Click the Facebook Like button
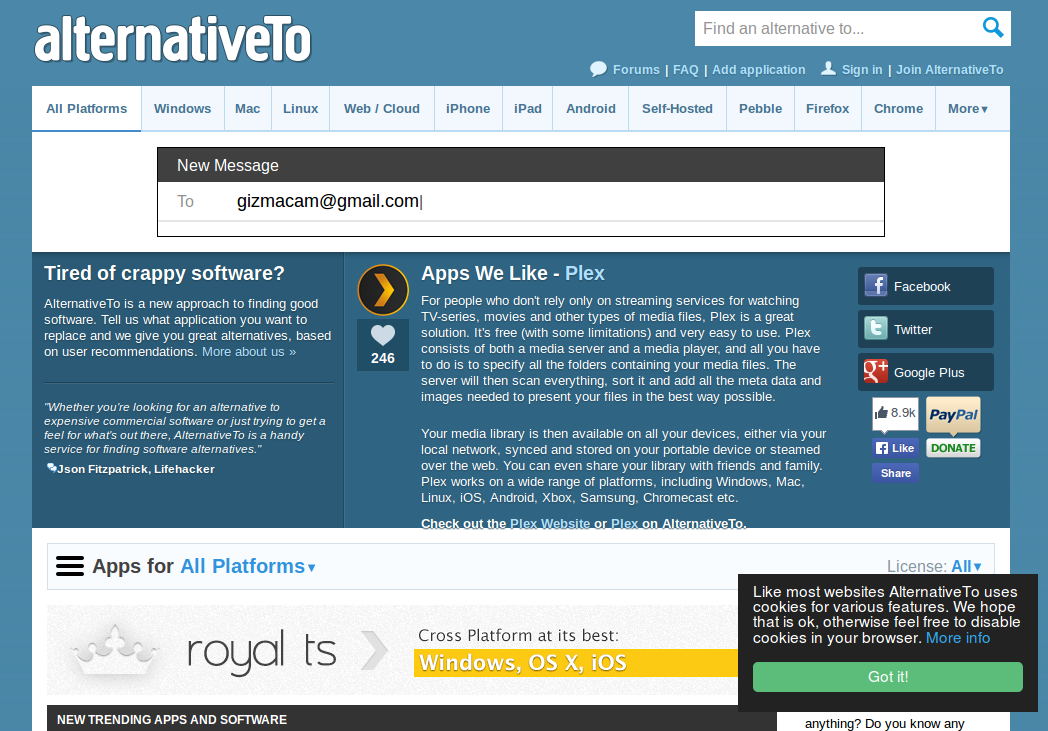Image resolution: width=1048 pixels, height=731 pixels. 895,448
